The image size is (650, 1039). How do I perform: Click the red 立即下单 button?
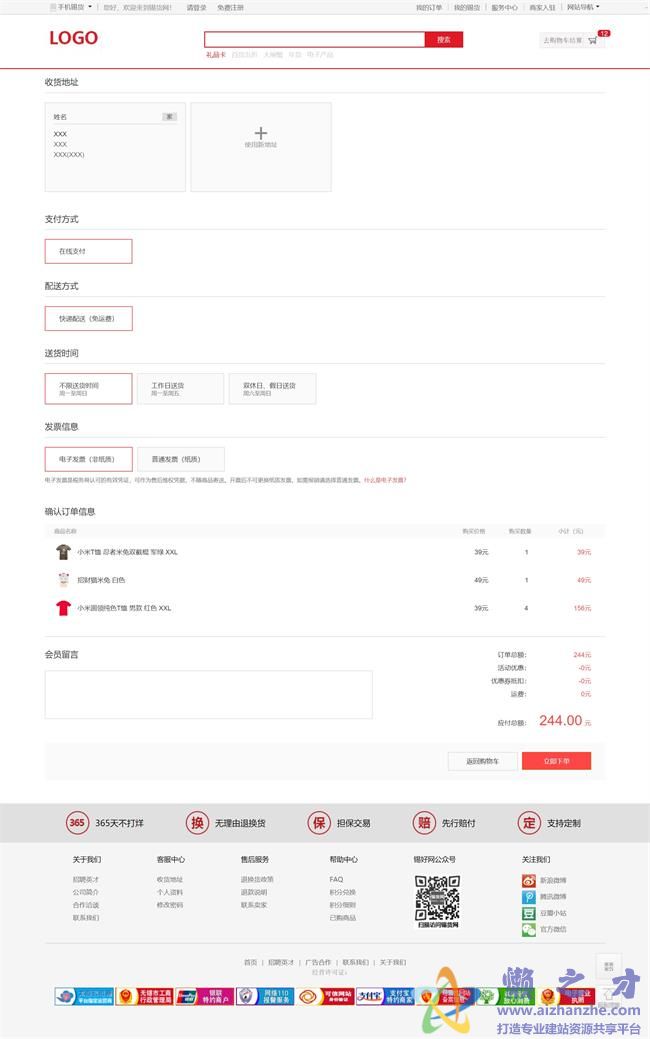556,761
